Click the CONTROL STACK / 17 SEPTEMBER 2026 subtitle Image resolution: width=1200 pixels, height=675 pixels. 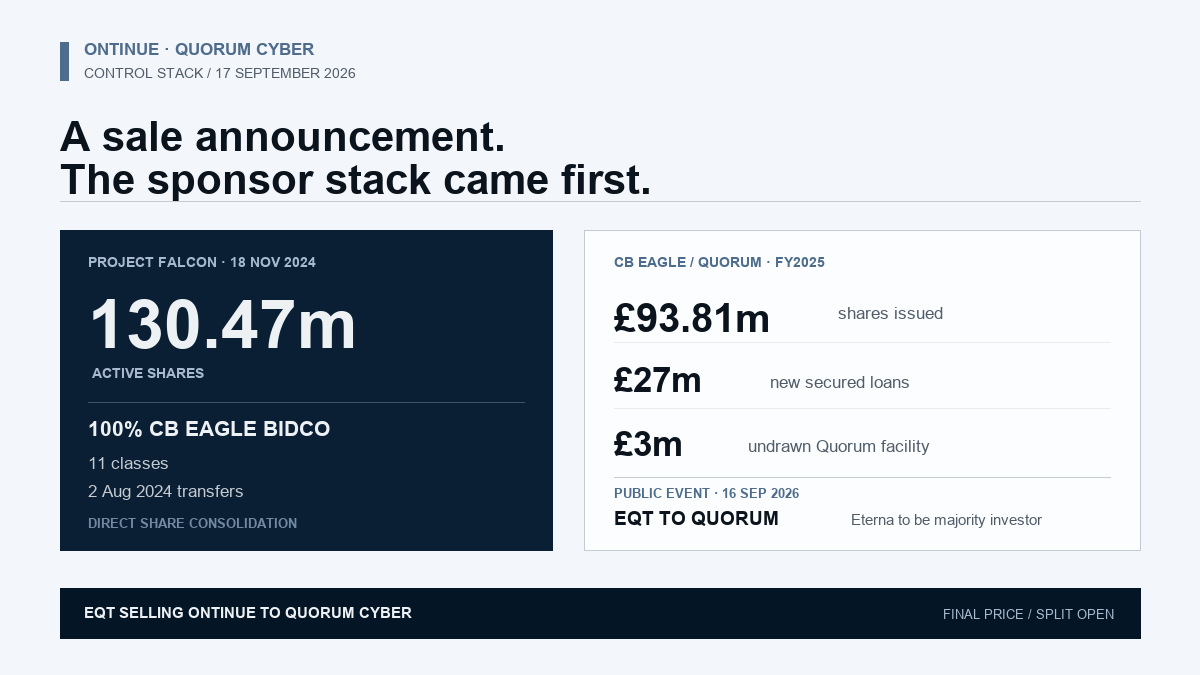[220, 73]
